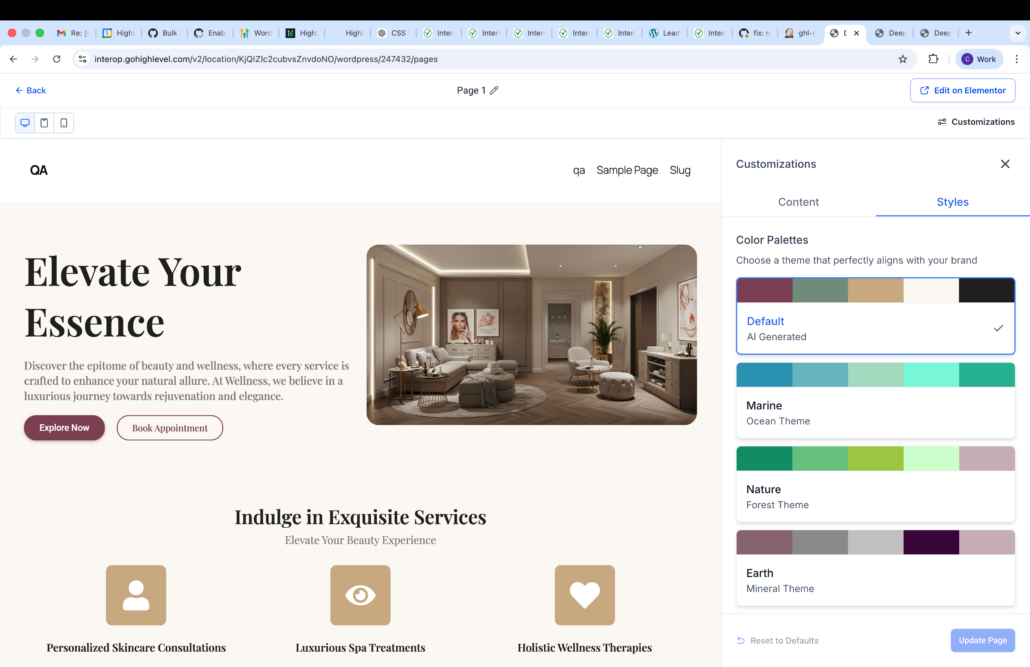The width and height of the screenshot is (1030, 667).
Task: Click the Edit on Elementor button
Action: tap(962, 91)
